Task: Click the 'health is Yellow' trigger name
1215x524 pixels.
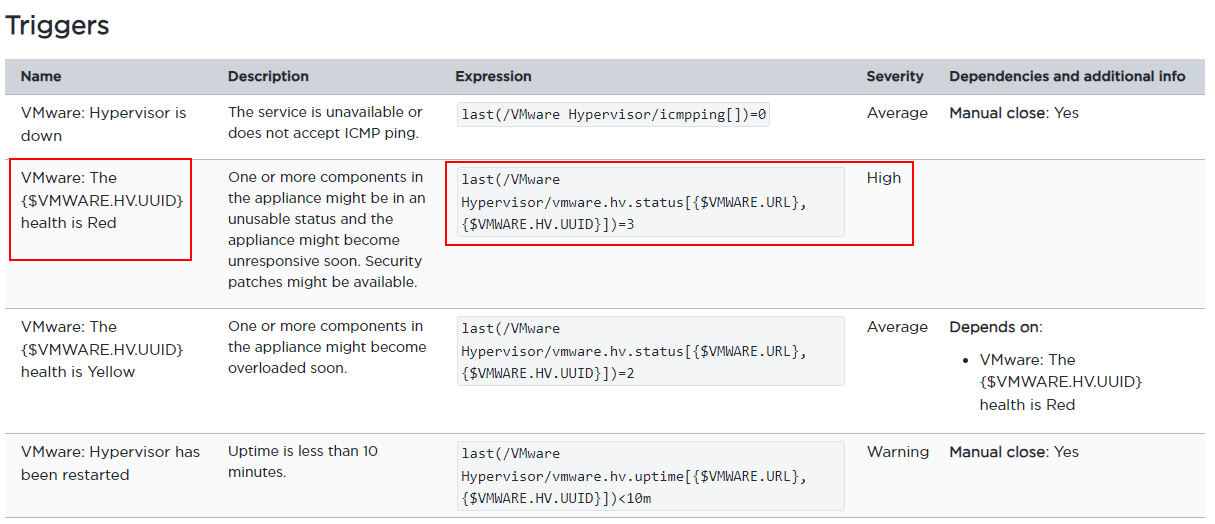Action: 102,349
